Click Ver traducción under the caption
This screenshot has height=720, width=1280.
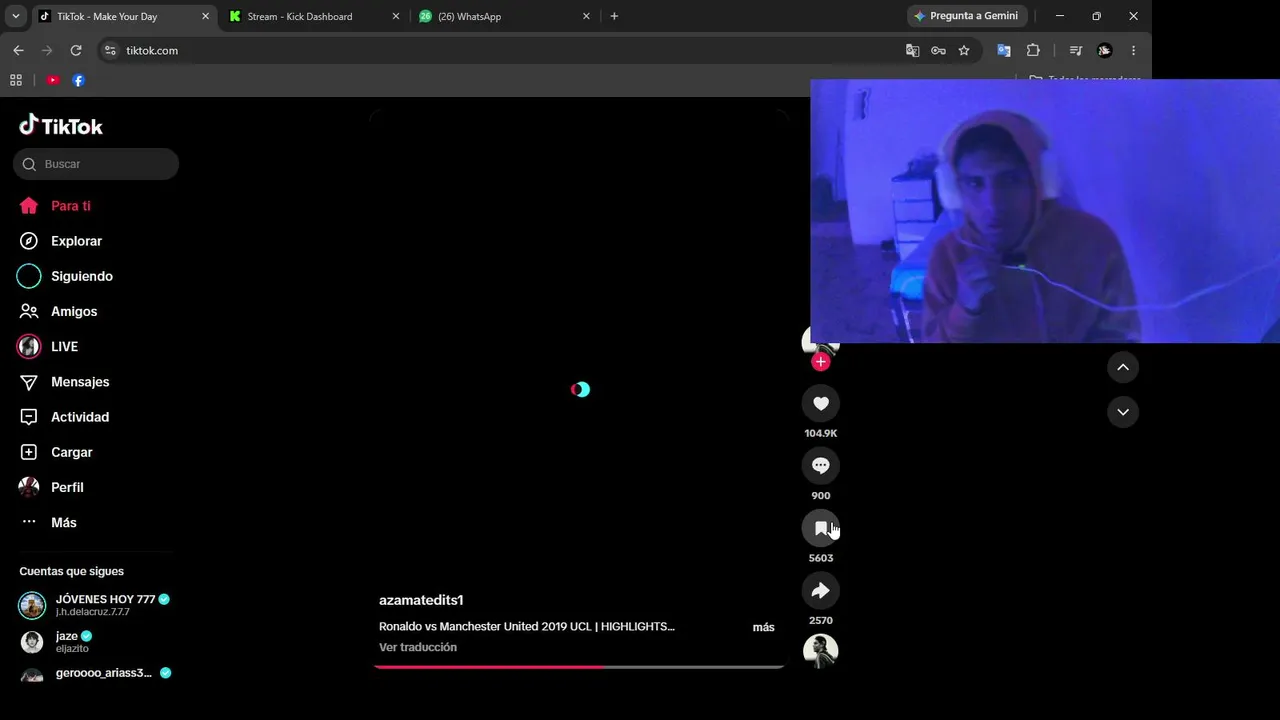(418, 647)
